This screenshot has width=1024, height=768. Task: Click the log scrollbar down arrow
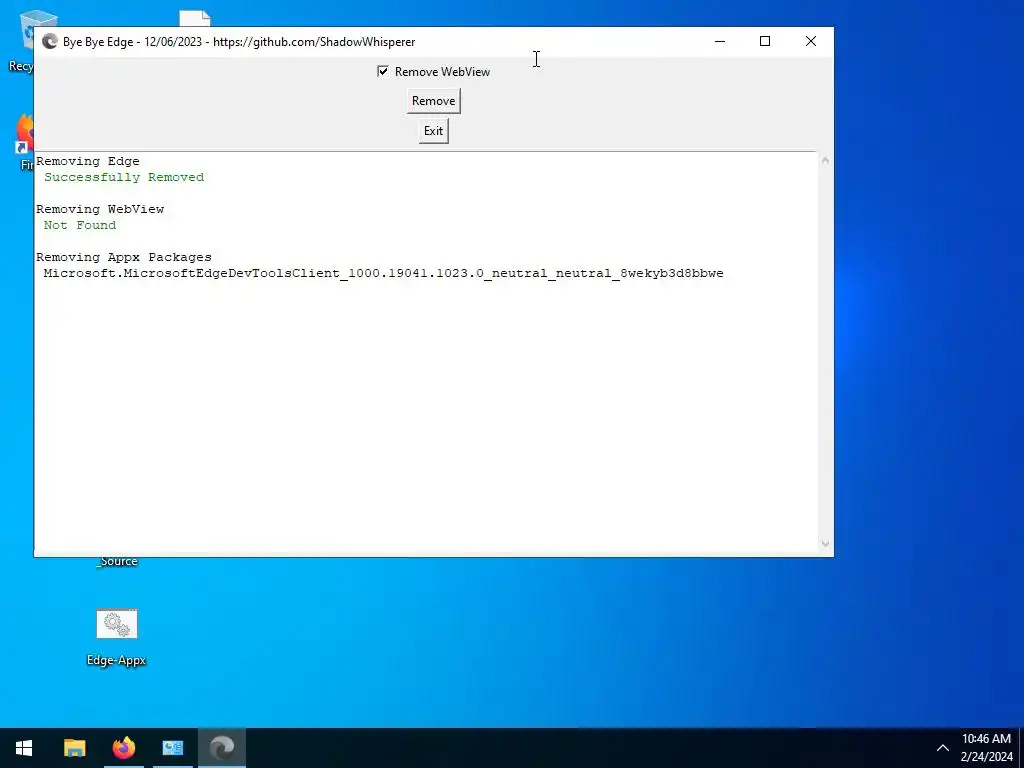[x=825, y=543]
